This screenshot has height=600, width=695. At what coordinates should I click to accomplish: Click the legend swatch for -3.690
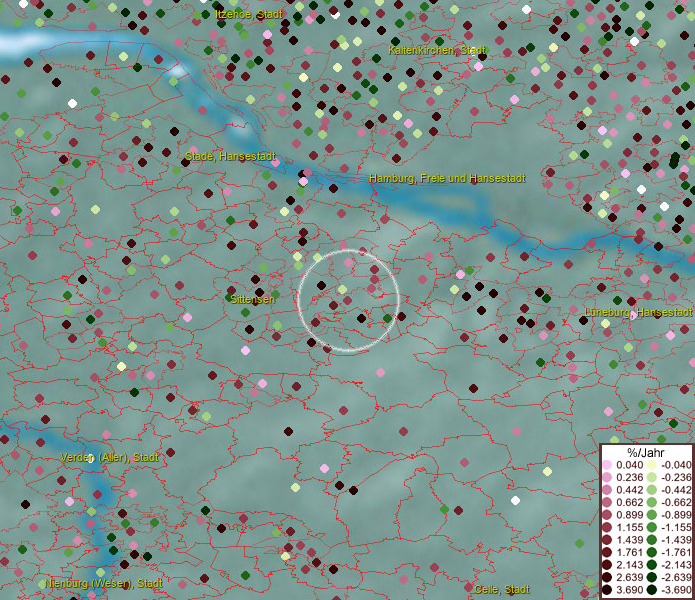(x=652, y=590)
